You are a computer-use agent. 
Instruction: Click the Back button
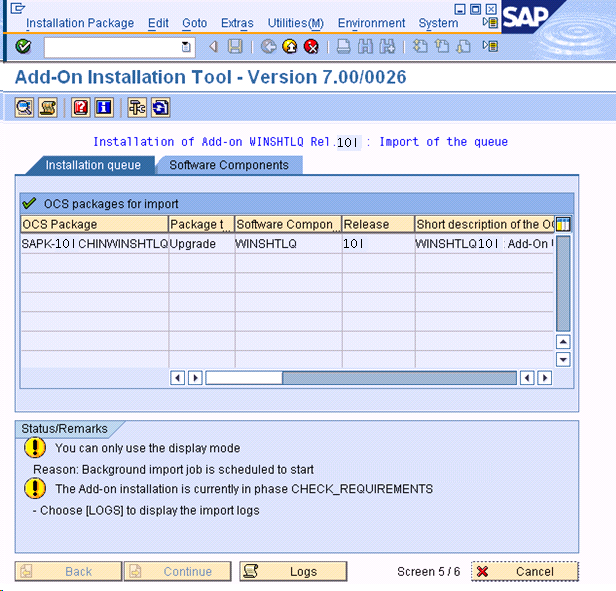pos(68,571)
